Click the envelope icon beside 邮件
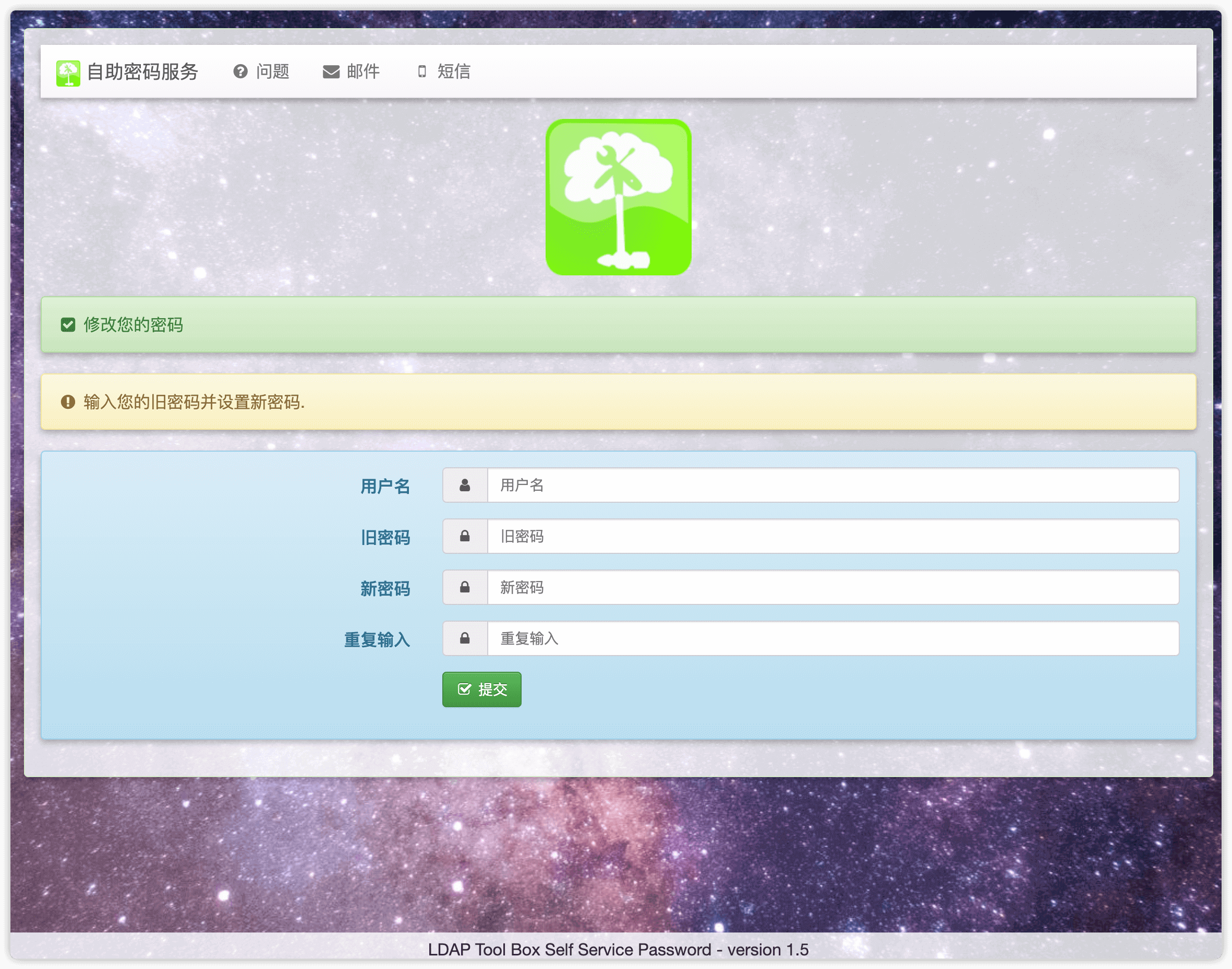The height and width of the screenshot is (969, 1232). [331, 72]
